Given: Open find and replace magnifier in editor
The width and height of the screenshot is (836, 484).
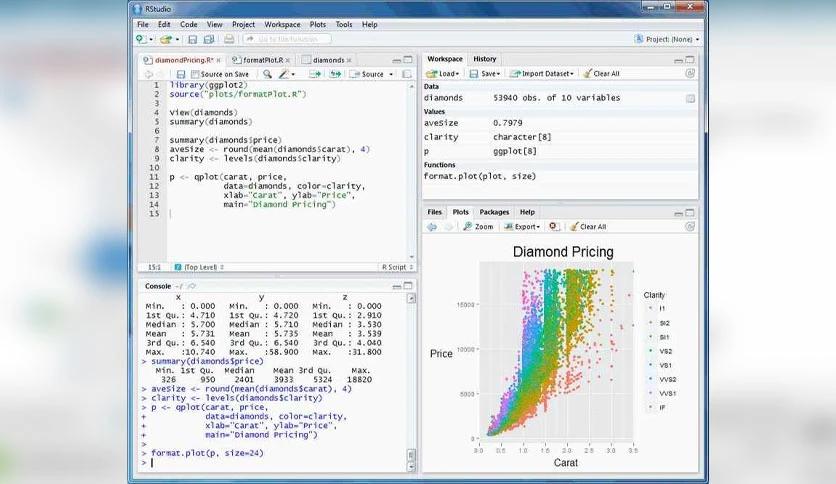Looking at the screenshot, I should click(x=268, y=74).
